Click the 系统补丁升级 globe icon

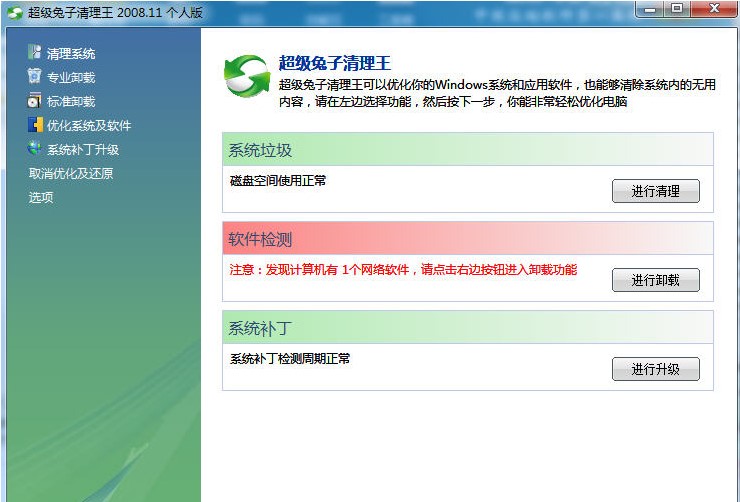coord(34,149)
